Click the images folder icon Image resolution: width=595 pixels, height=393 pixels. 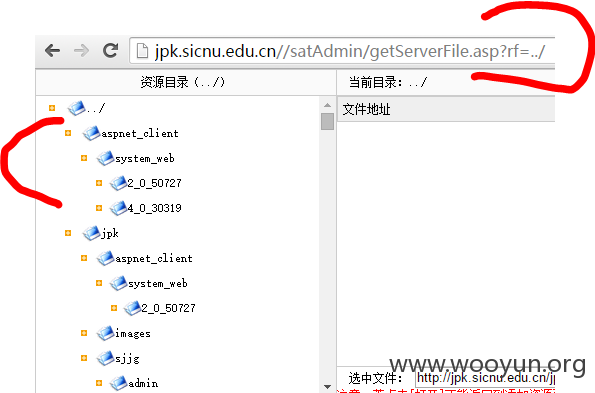coord(105,333)
